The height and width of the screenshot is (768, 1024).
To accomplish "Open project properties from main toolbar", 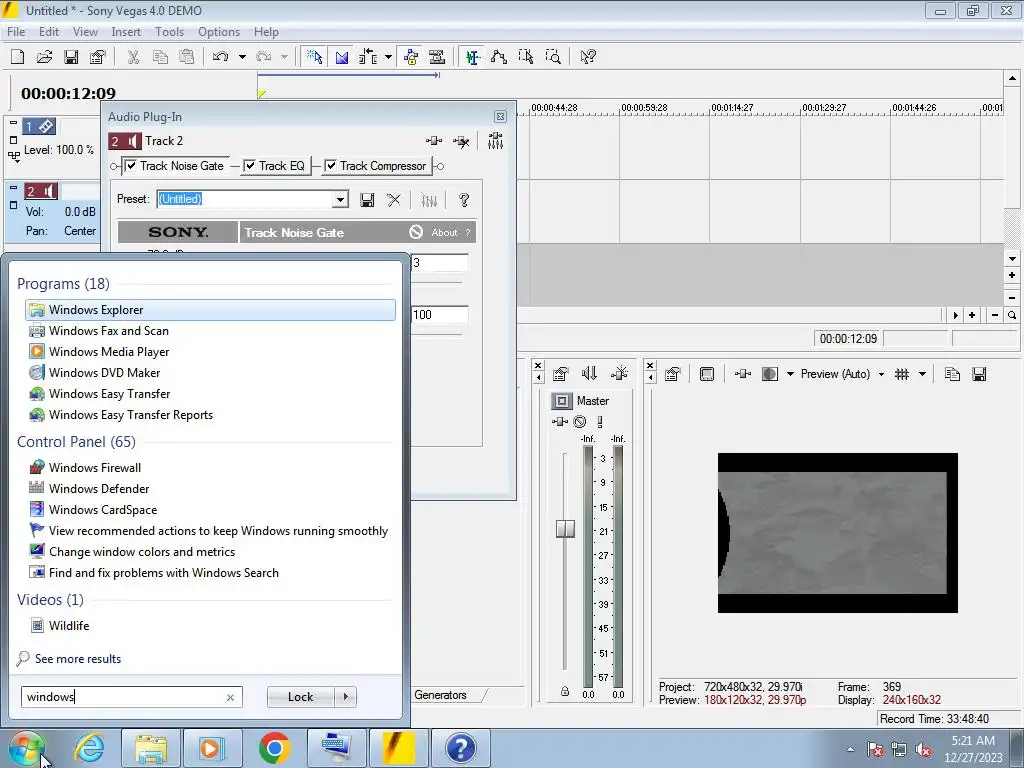I will tap(98, 57).
